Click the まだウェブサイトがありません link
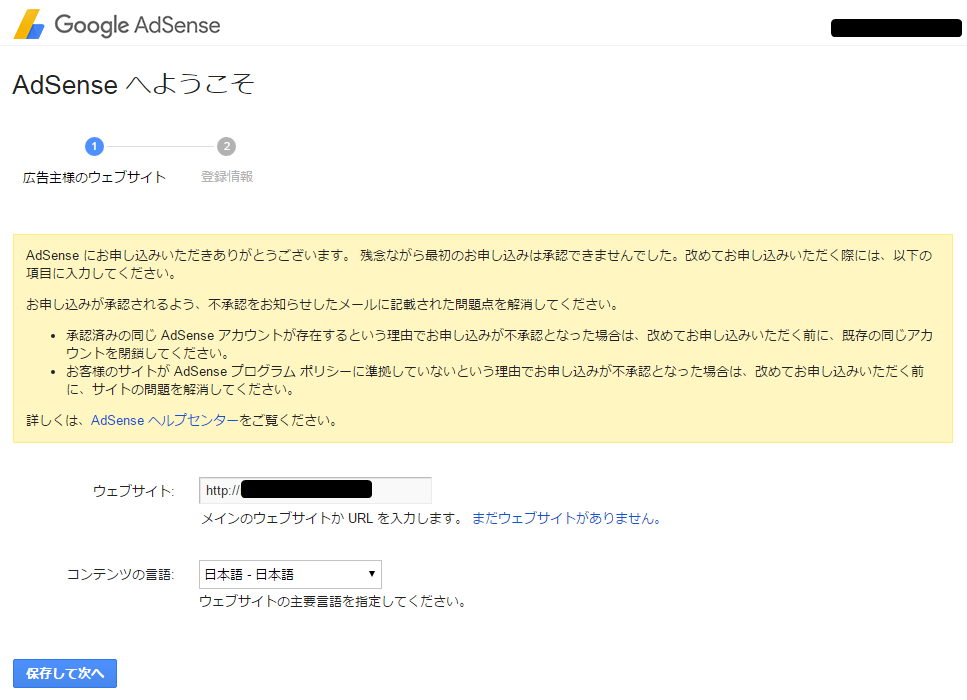Image resolution: width=967 pixels, height=700 pixels. pos(566,518)
